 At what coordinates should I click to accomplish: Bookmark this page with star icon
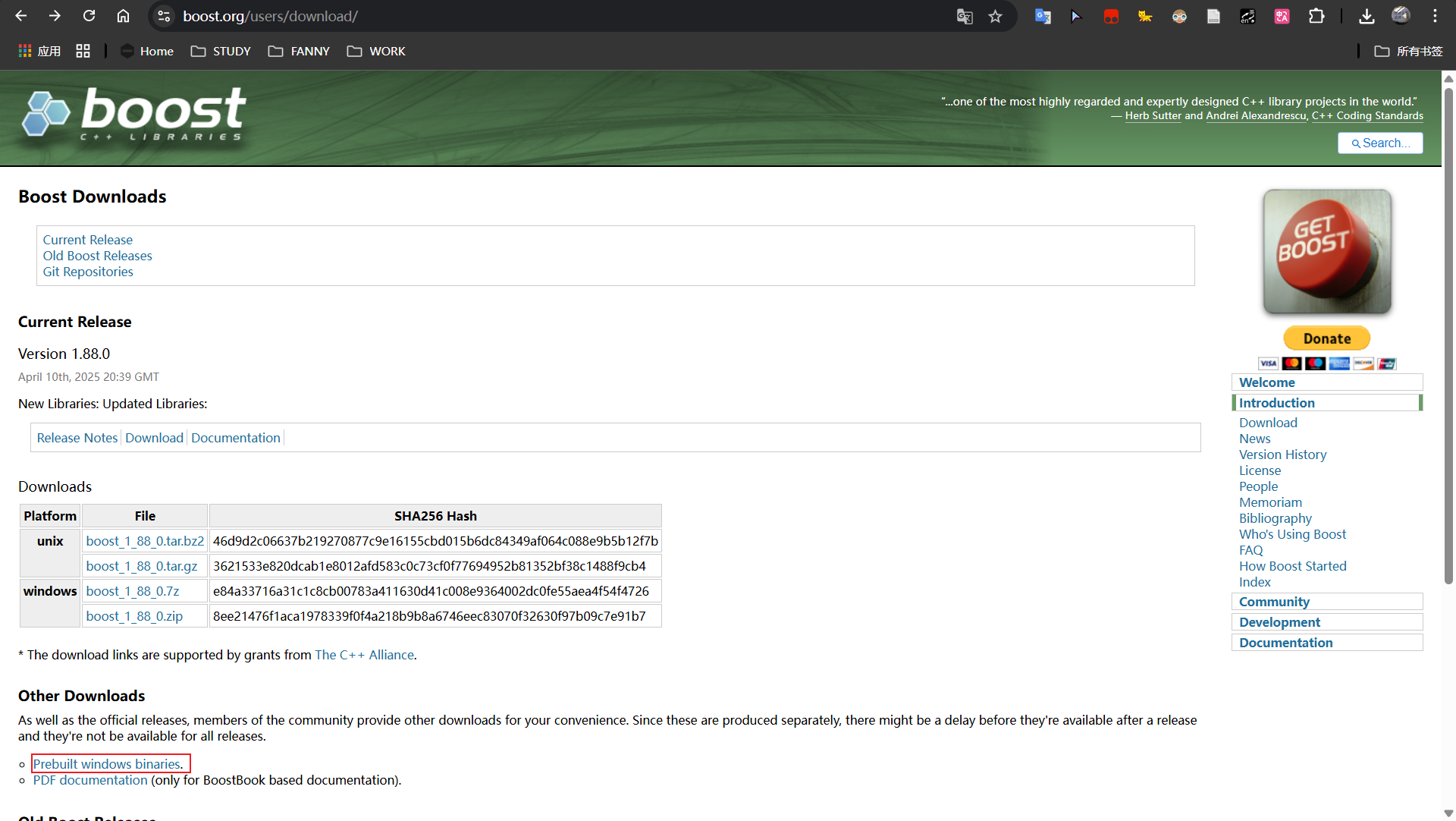995,16
